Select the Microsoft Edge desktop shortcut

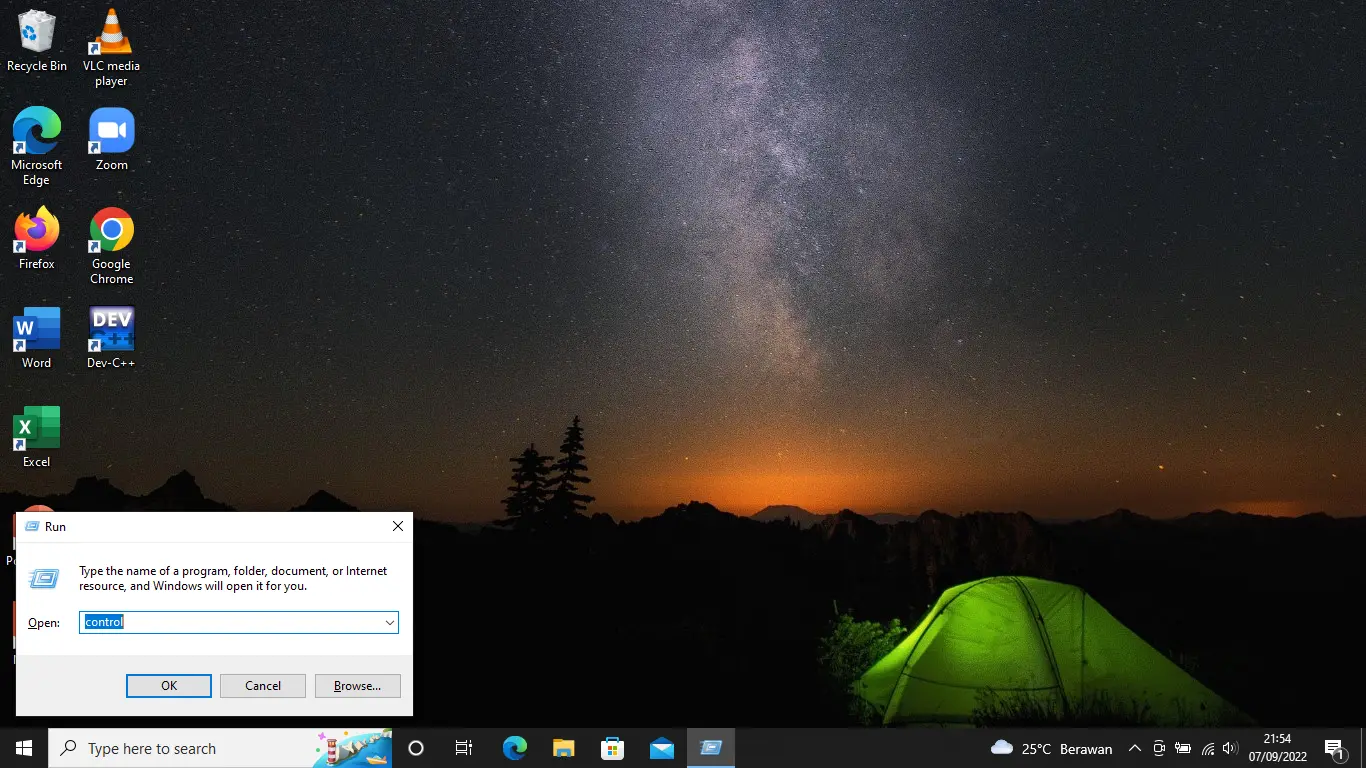coord(37,146)
